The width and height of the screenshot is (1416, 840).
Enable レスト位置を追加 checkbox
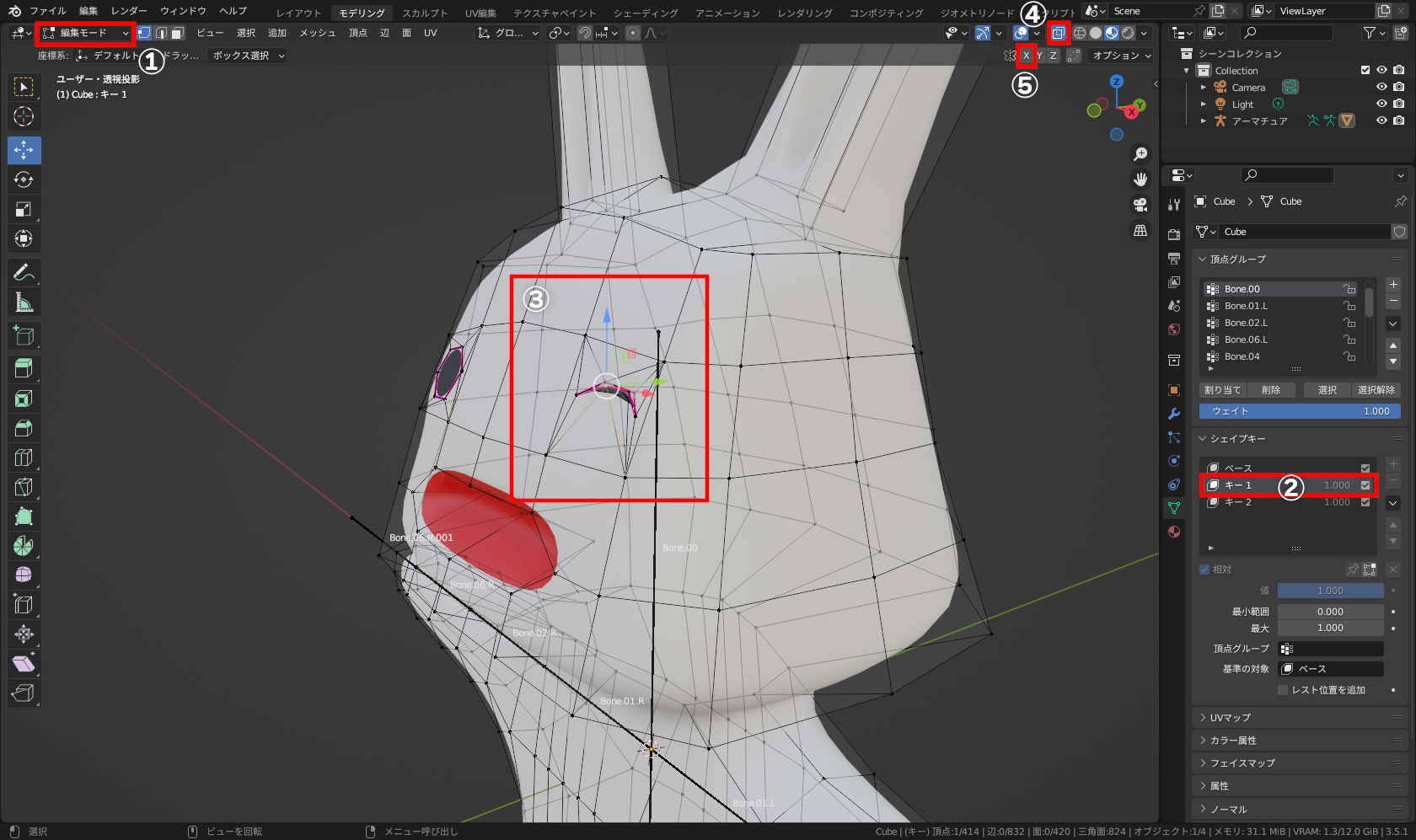[x=1283, y=690]
